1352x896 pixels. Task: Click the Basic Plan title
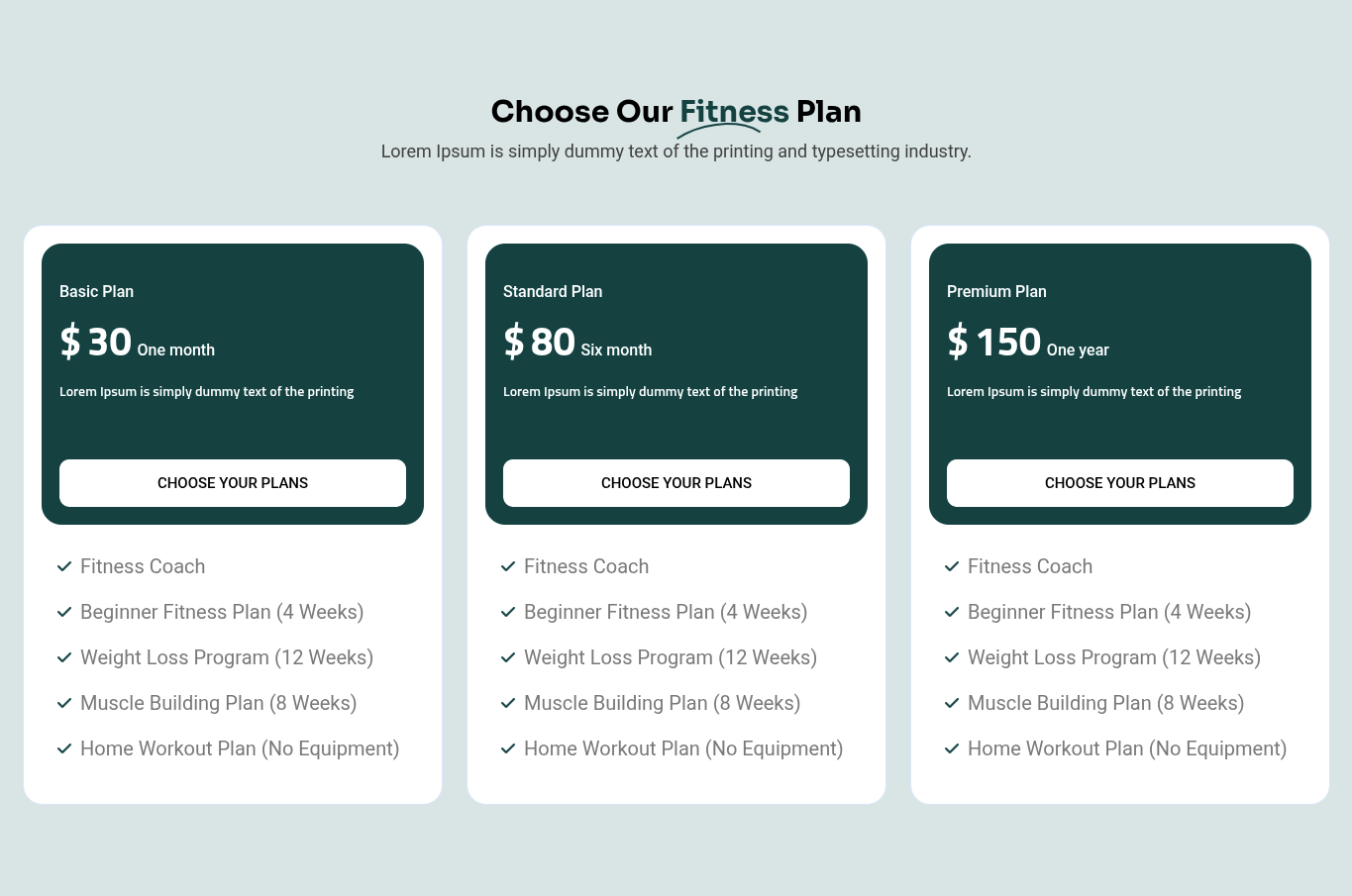[x=96, y=291]
